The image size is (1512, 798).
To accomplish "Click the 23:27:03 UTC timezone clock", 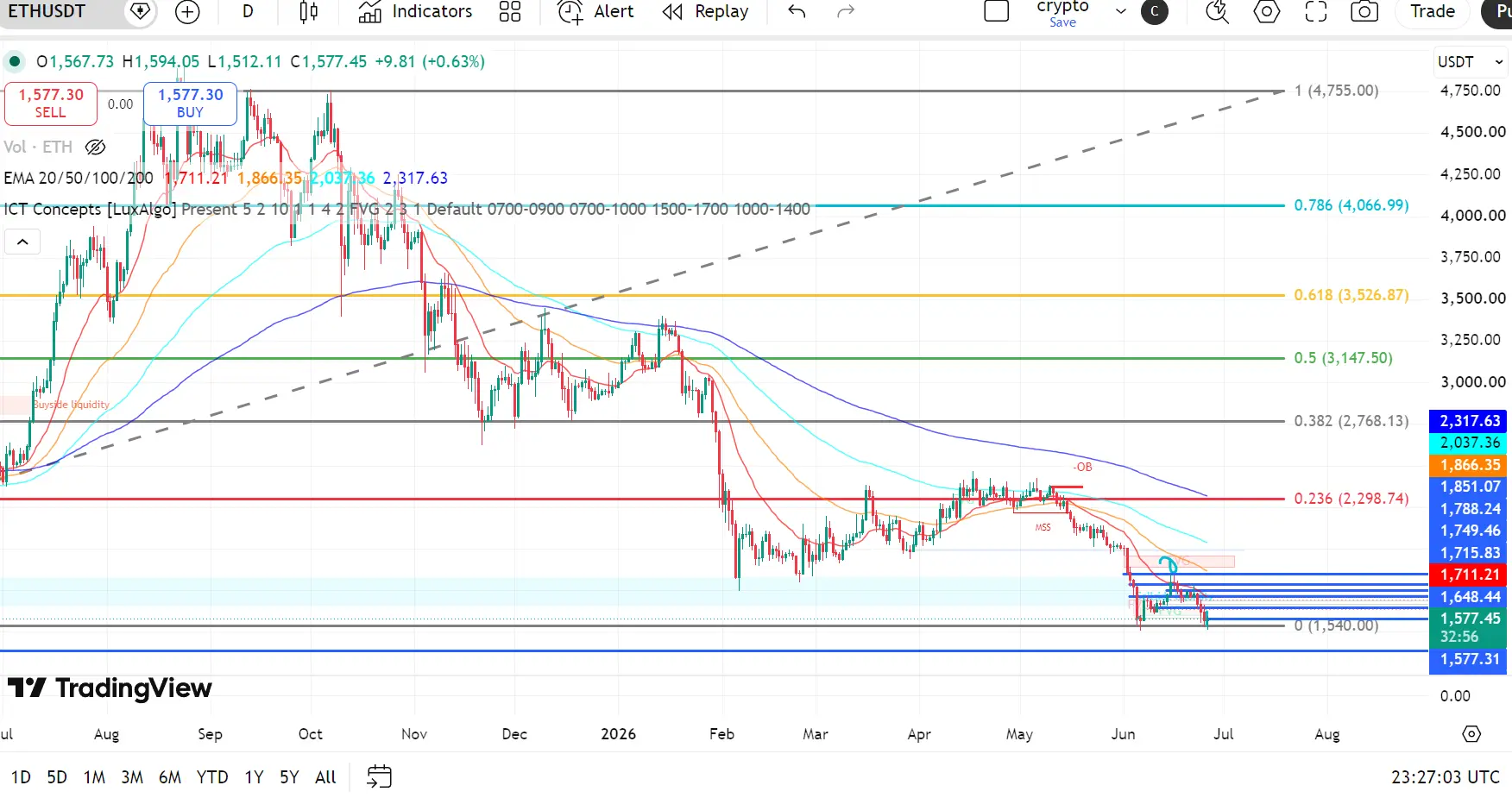I will pyautogui.click(x=1446, y=777).
